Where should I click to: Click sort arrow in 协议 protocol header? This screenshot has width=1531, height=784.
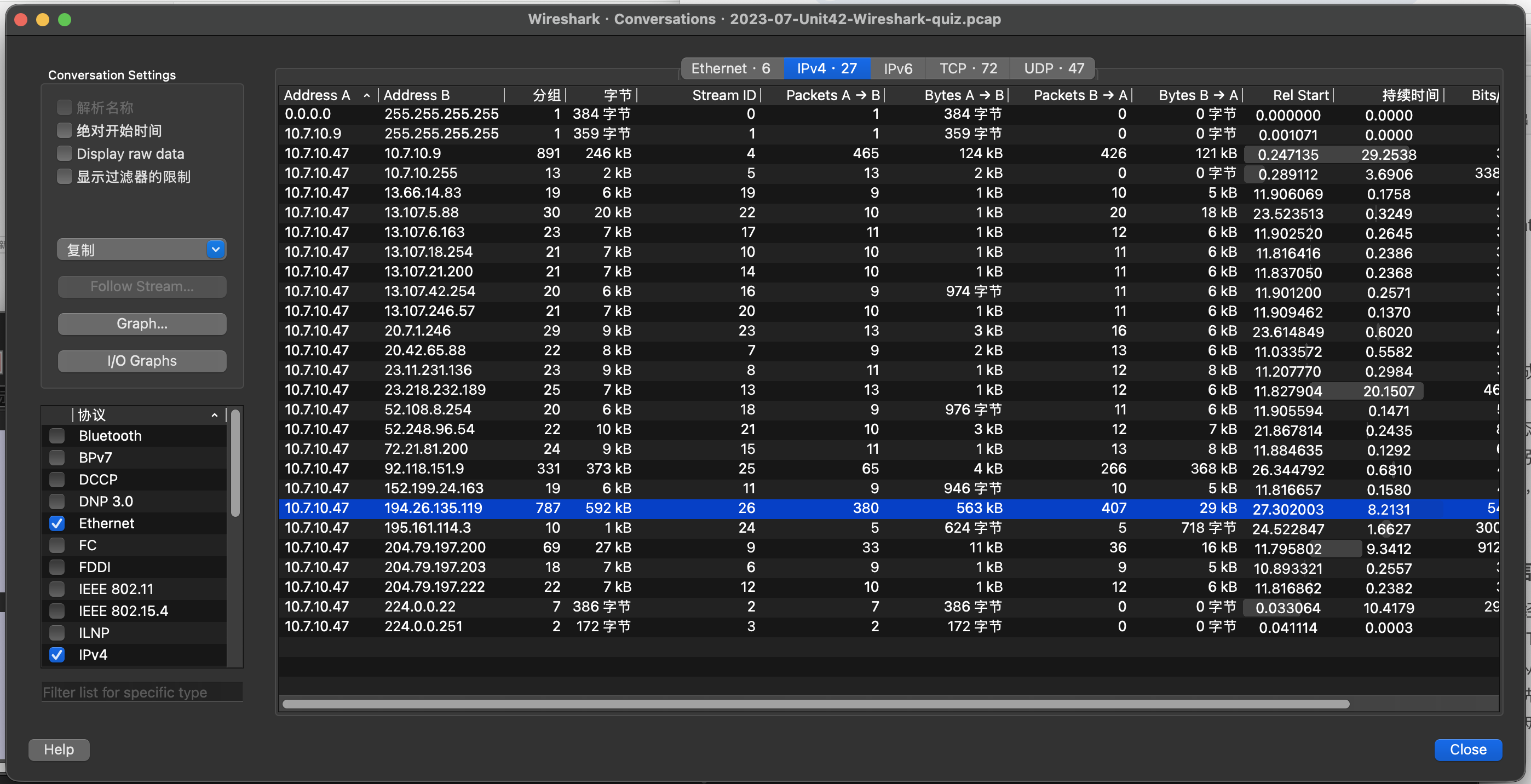point(215,415)
